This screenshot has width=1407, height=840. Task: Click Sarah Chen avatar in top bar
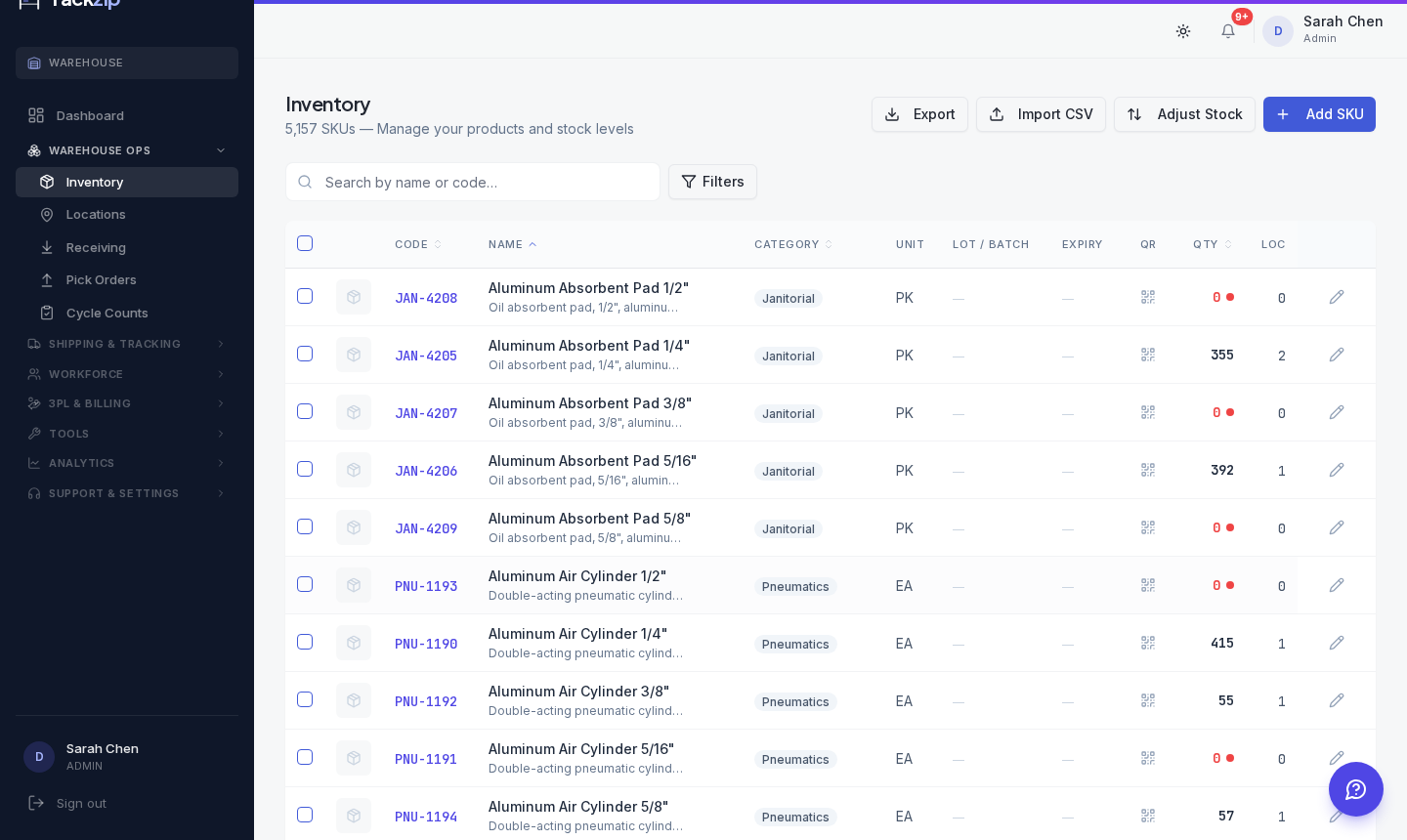(1278, 31)
